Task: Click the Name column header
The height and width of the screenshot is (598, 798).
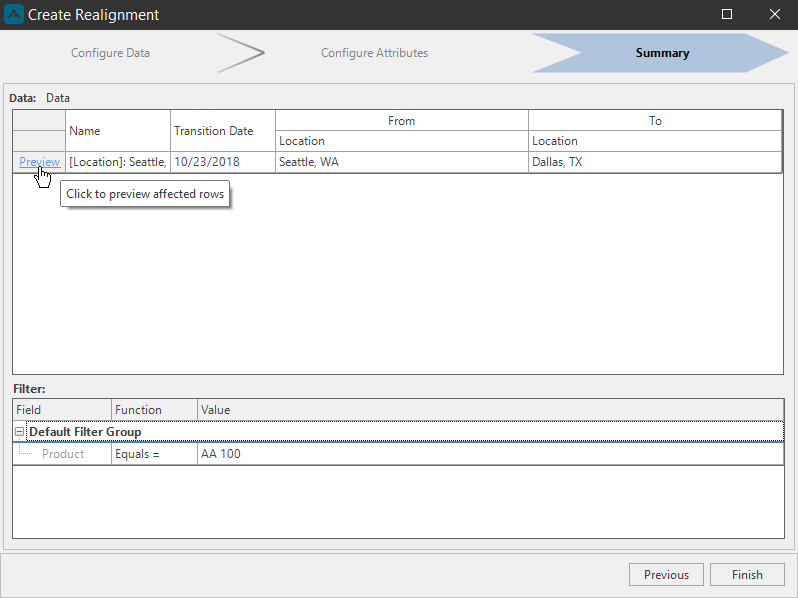Action: (x=118, y=131)
